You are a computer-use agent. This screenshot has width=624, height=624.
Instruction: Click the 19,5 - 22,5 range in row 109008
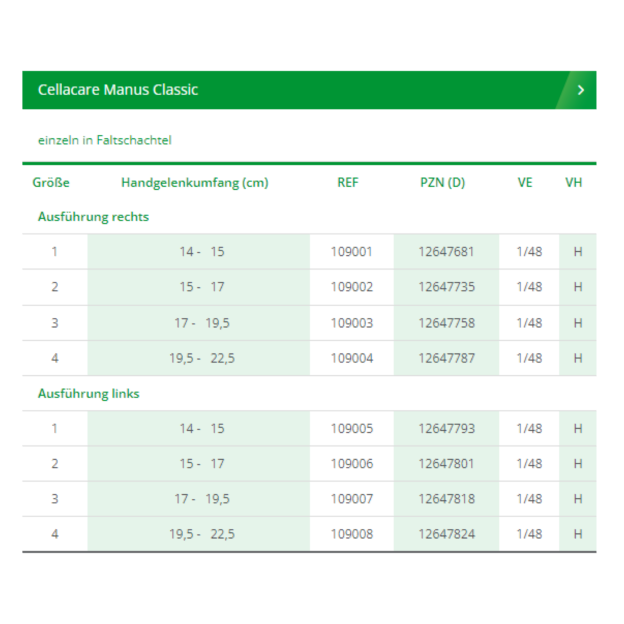click(202, 534)
